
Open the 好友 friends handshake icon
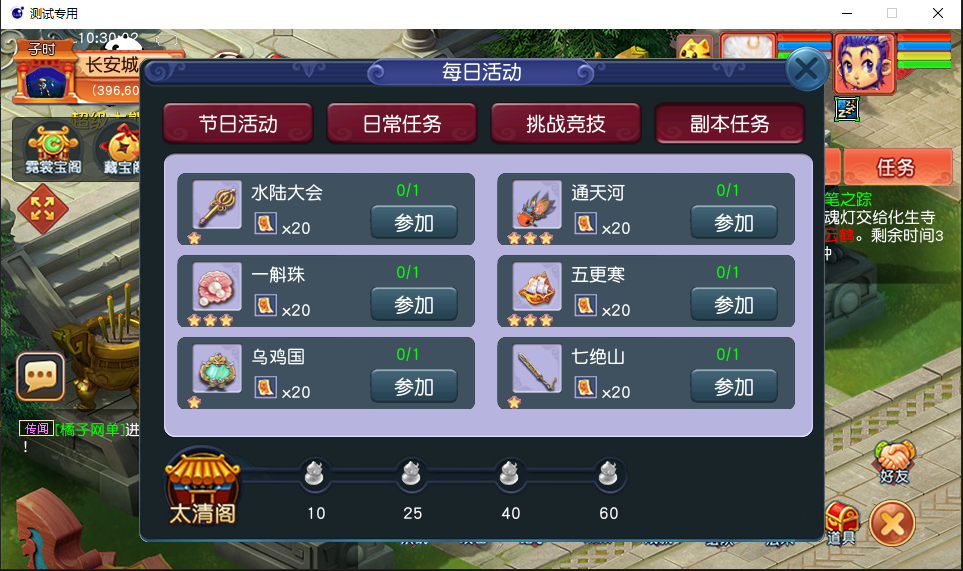point(894,462)
